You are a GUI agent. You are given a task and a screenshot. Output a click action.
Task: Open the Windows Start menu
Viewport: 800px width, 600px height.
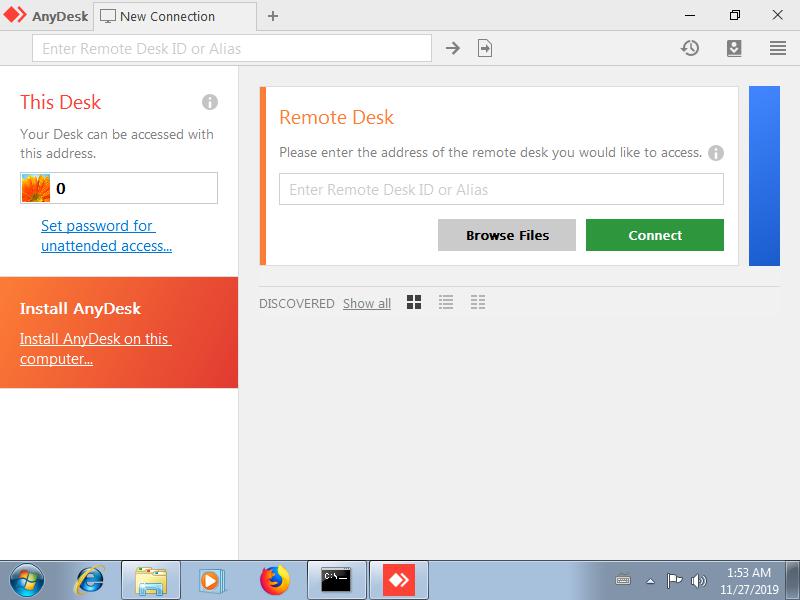tap(27, 580)
